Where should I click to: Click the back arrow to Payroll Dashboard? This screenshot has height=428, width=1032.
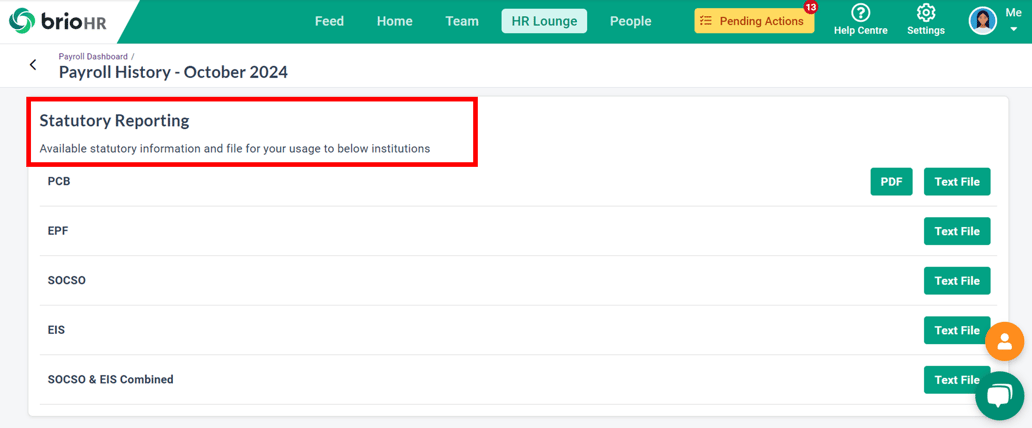click(33, 65)
